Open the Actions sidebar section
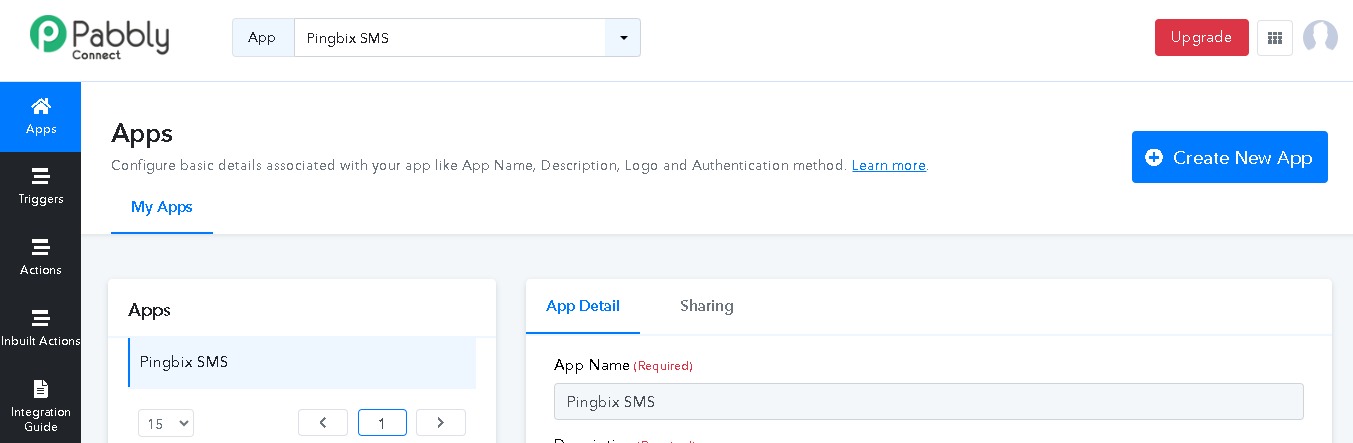The height and width of the screenshot is (443, 1353). tap(40, 258)
